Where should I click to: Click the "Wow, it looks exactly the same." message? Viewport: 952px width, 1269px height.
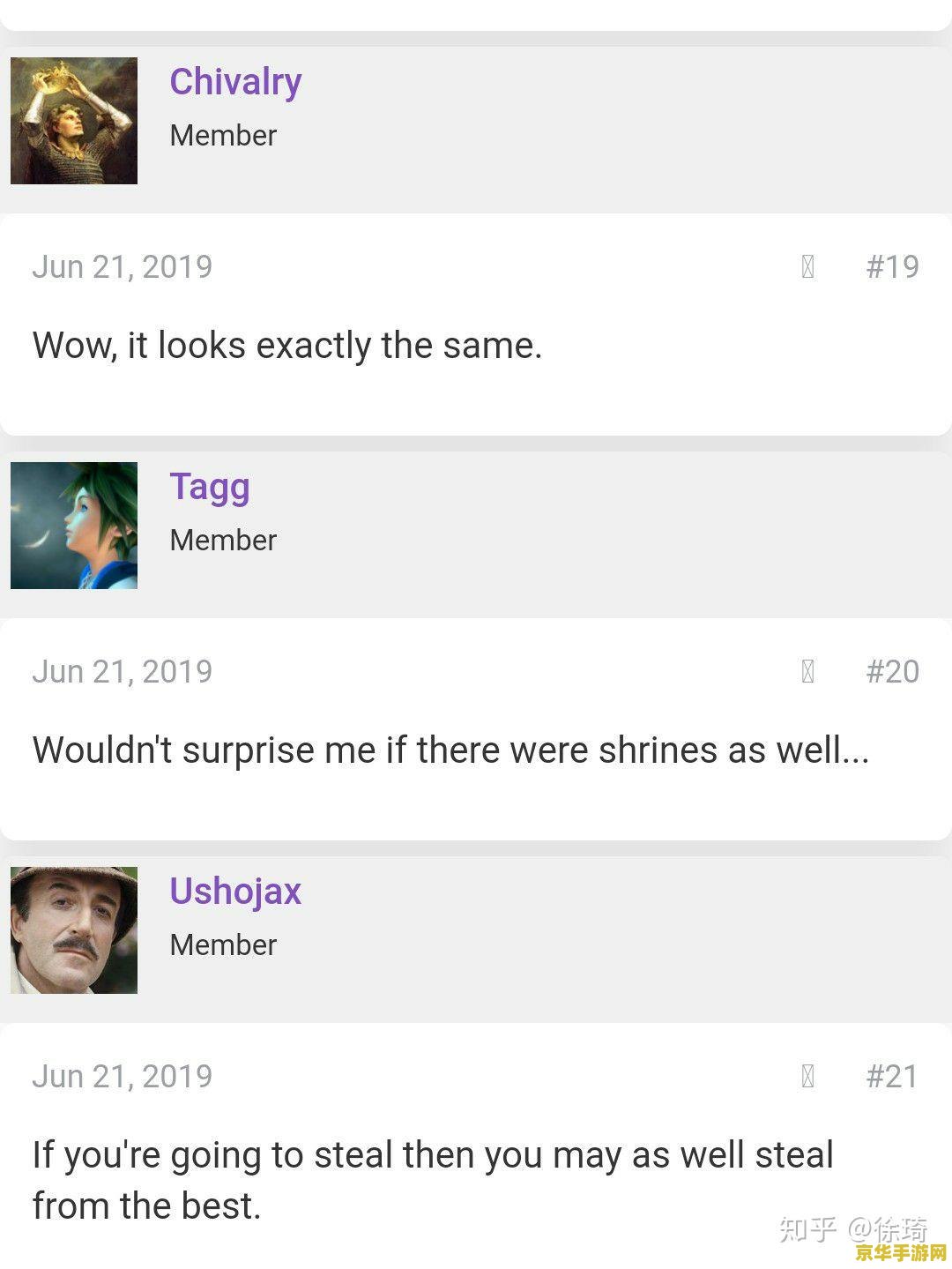pos(287,346)
